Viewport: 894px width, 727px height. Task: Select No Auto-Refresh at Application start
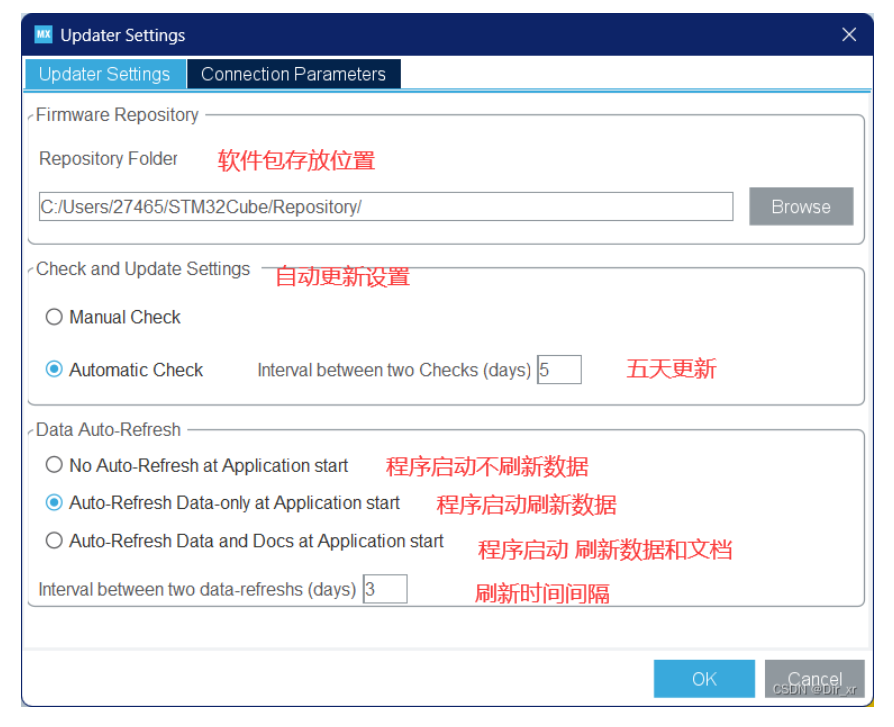tap(54, 465)
